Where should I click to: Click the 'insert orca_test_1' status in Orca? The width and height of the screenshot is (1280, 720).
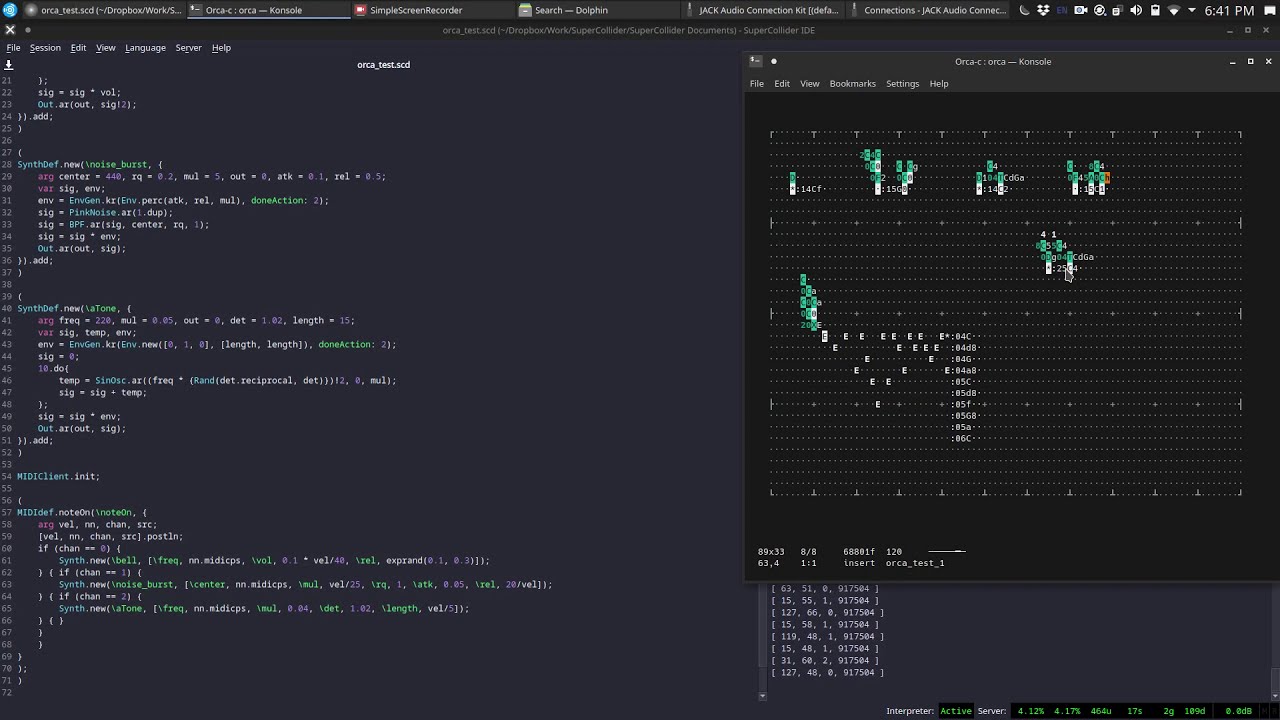click(894, 563)
